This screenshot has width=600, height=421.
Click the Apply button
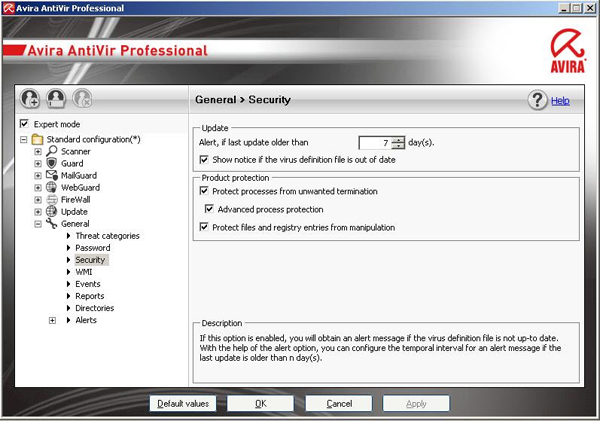point(416,403)
